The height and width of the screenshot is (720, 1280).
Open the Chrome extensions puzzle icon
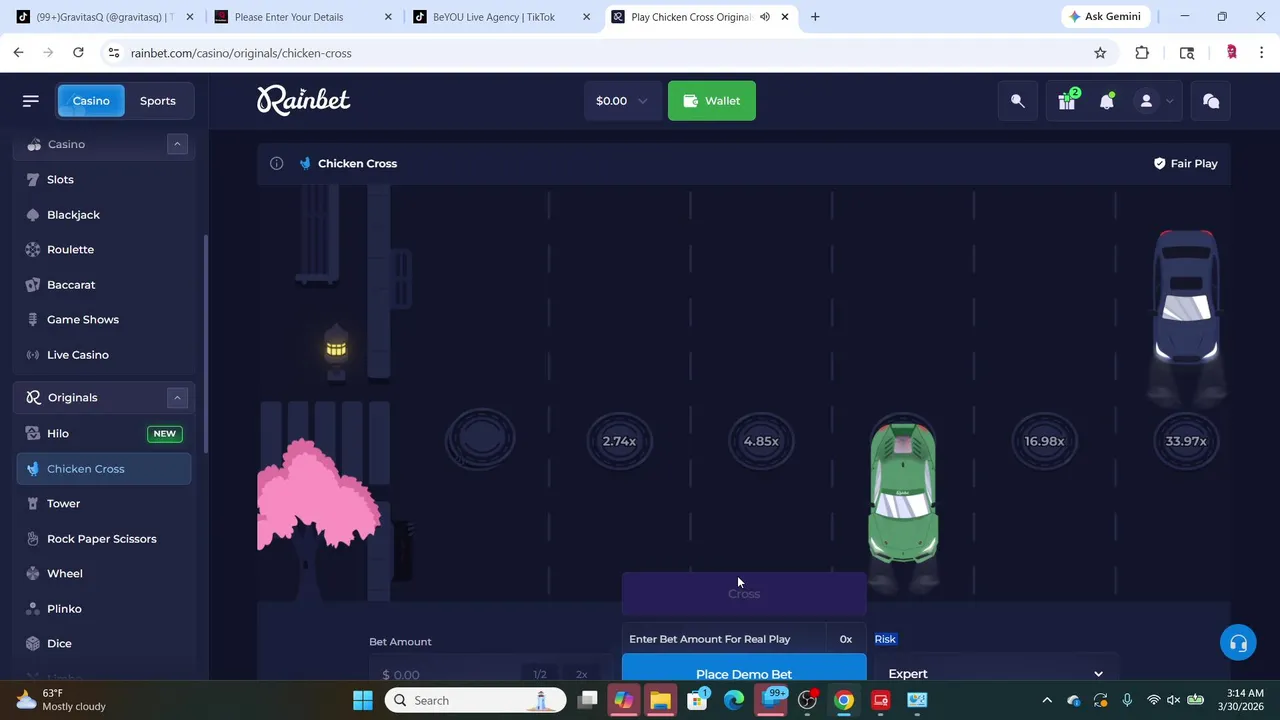click(1142, 53)
